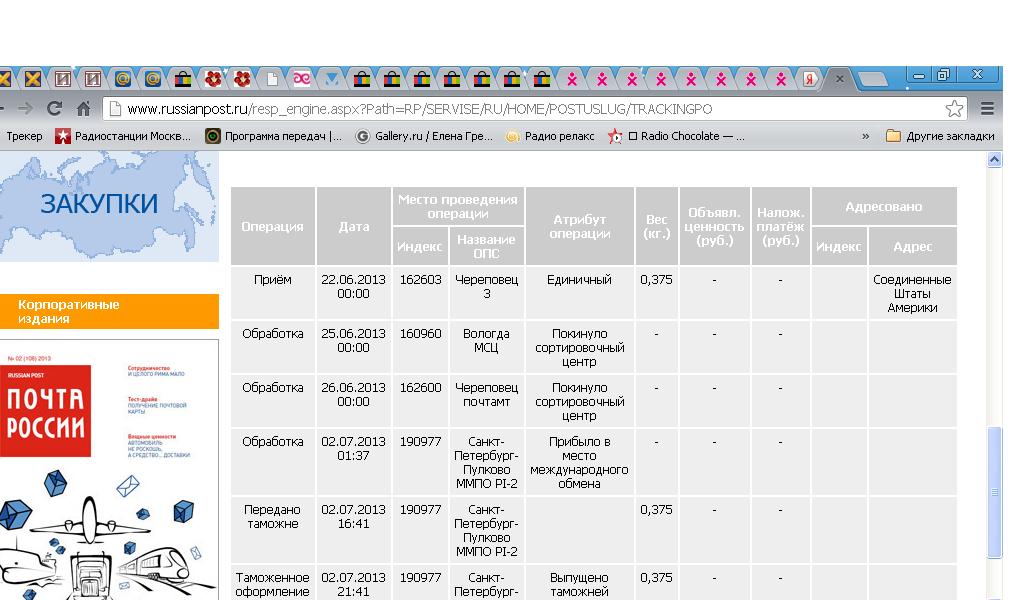Open the ЗАКУПКИ map banner
1024x600 pixels.
109,206
